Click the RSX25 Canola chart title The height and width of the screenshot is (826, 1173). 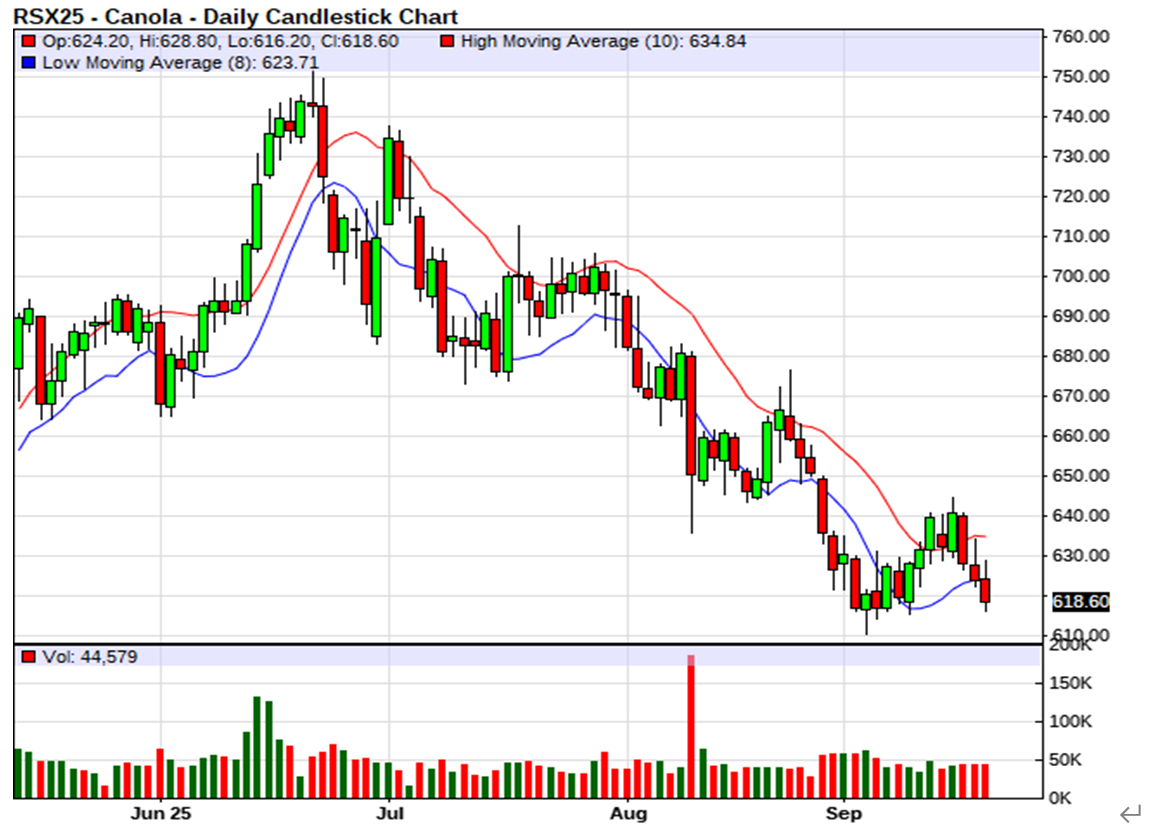tap(236, 16)
